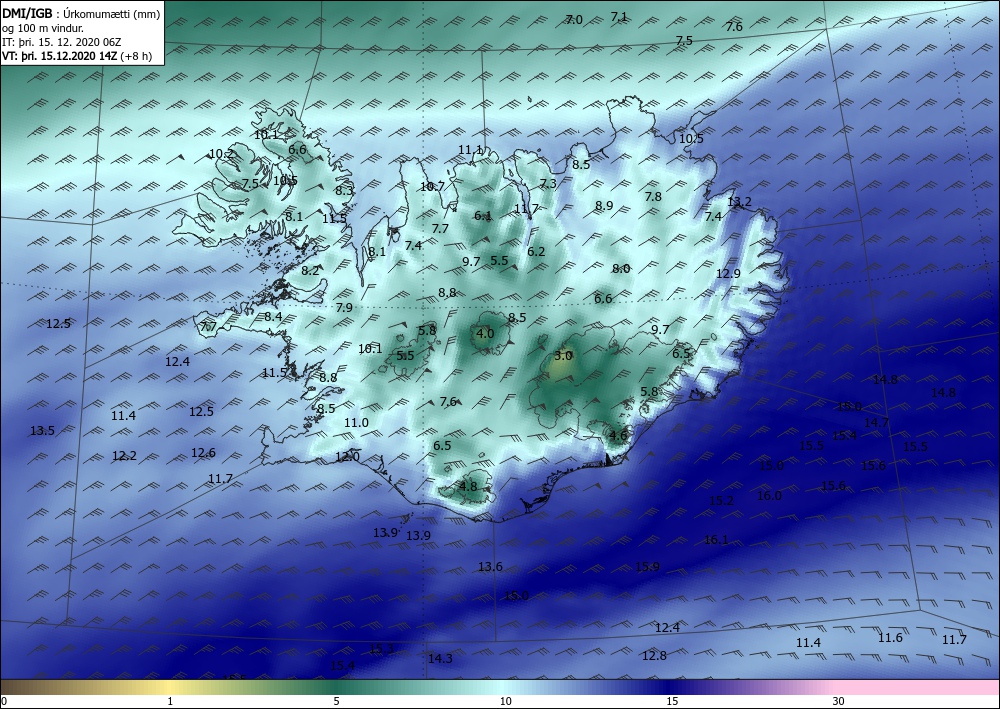
Task: Click the 12.0 value on the southwest coast
Action: [x=347, y=457]
